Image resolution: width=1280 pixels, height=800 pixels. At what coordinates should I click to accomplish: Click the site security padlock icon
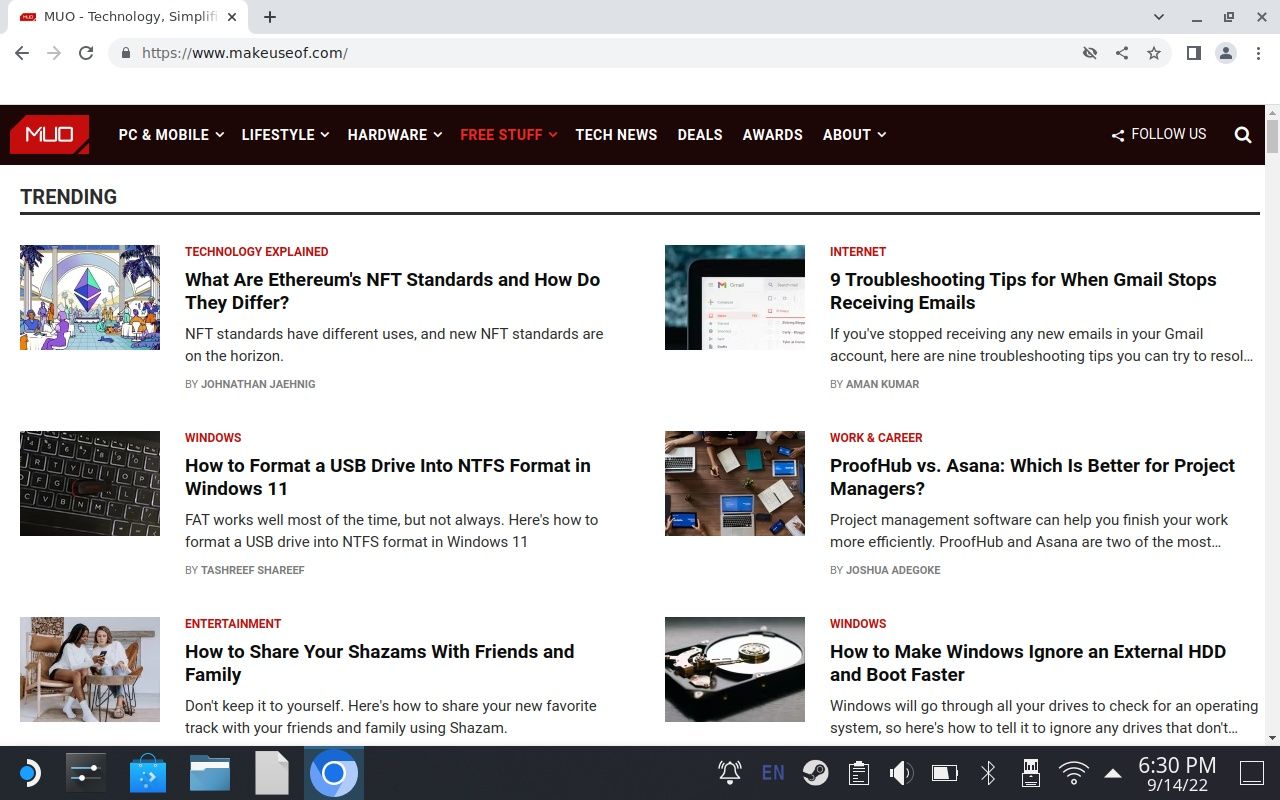[x=125, y=52]
